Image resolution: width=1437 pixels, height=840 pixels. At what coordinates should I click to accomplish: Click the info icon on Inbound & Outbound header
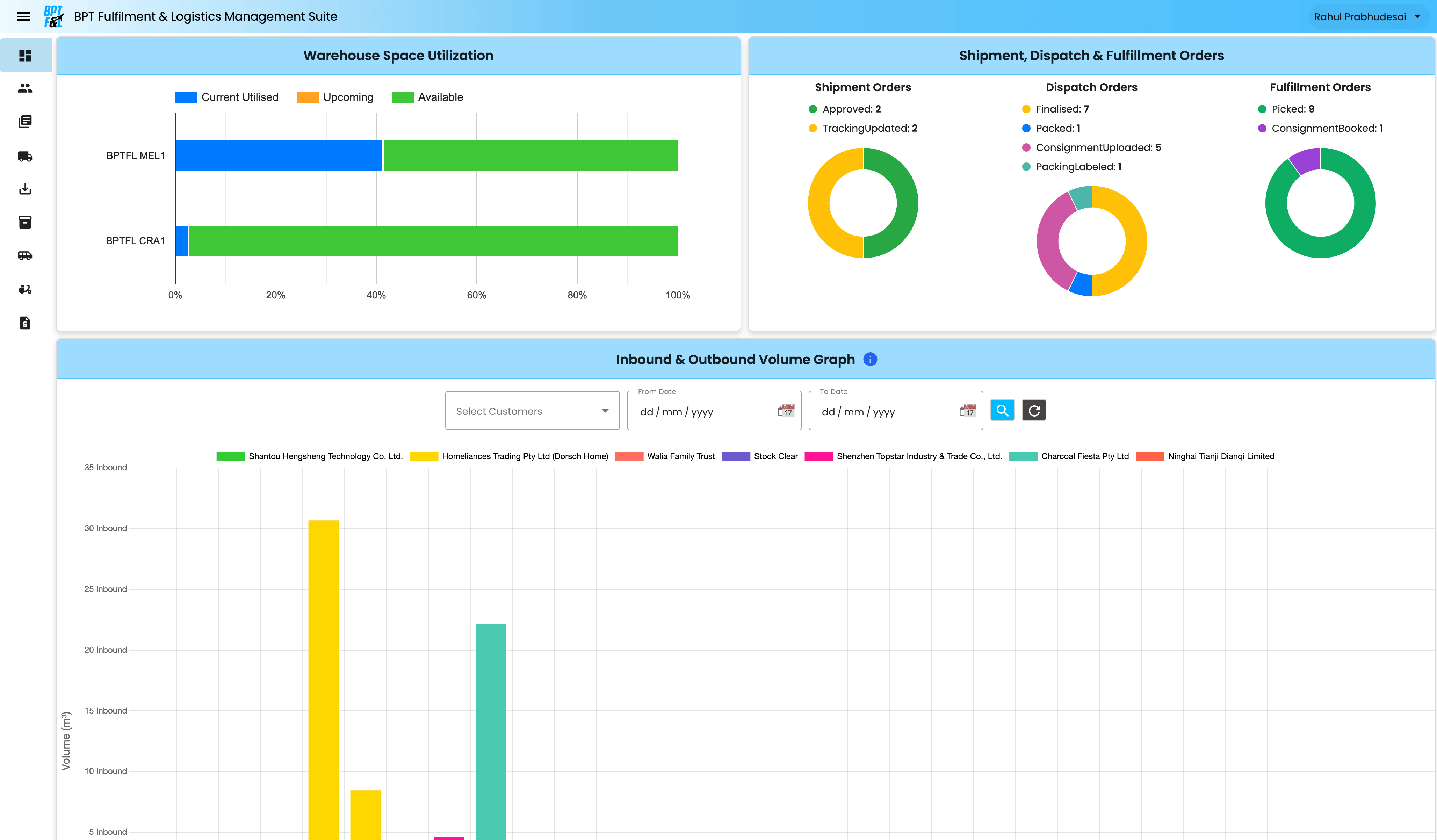pos(870,359)
